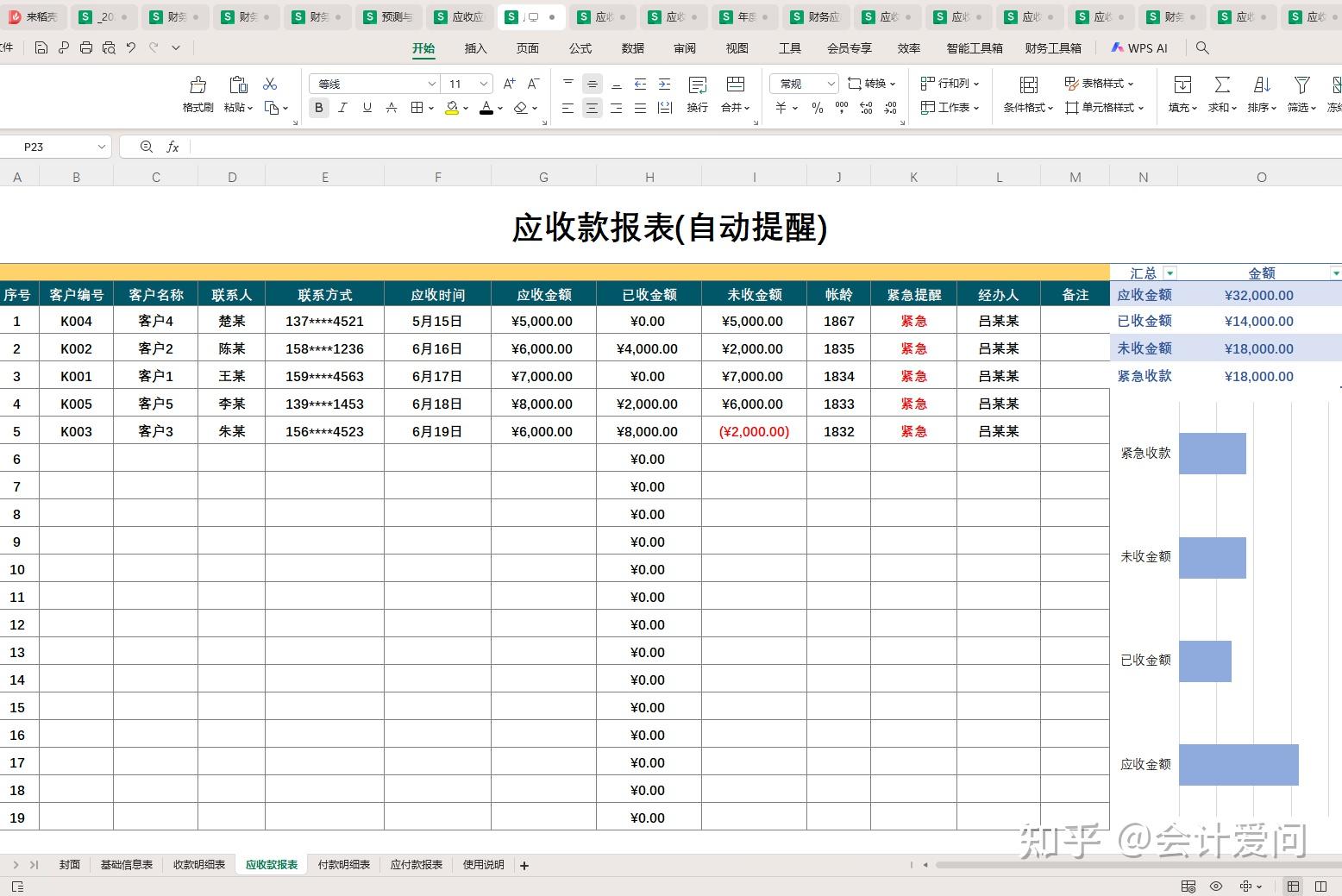Cut selection with the scissors icon

coord(270,84)
